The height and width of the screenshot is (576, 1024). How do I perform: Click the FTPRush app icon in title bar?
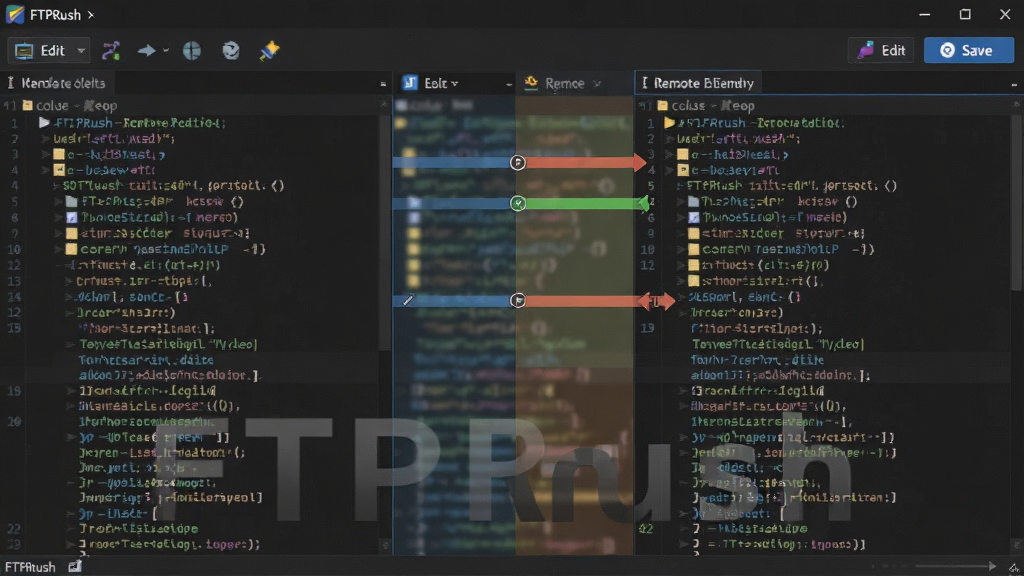point(14,14)
